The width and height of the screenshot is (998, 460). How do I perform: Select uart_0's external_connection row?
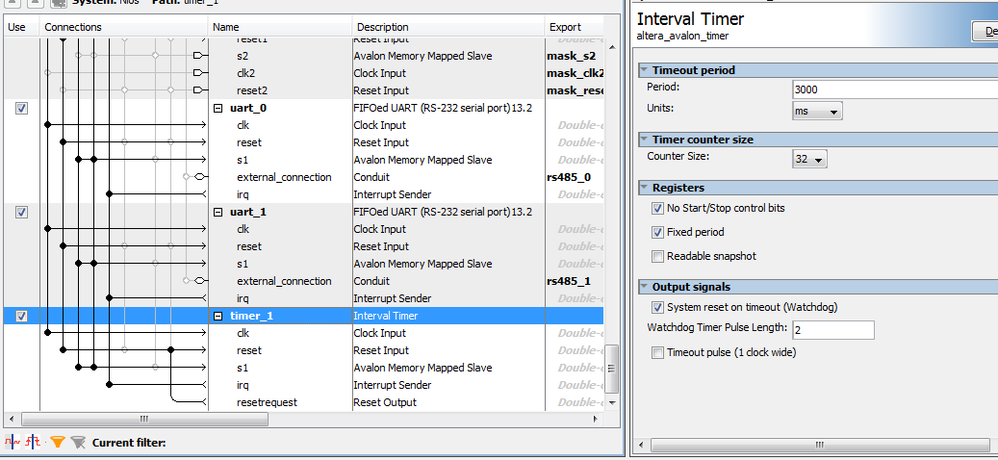coord(304,177)
